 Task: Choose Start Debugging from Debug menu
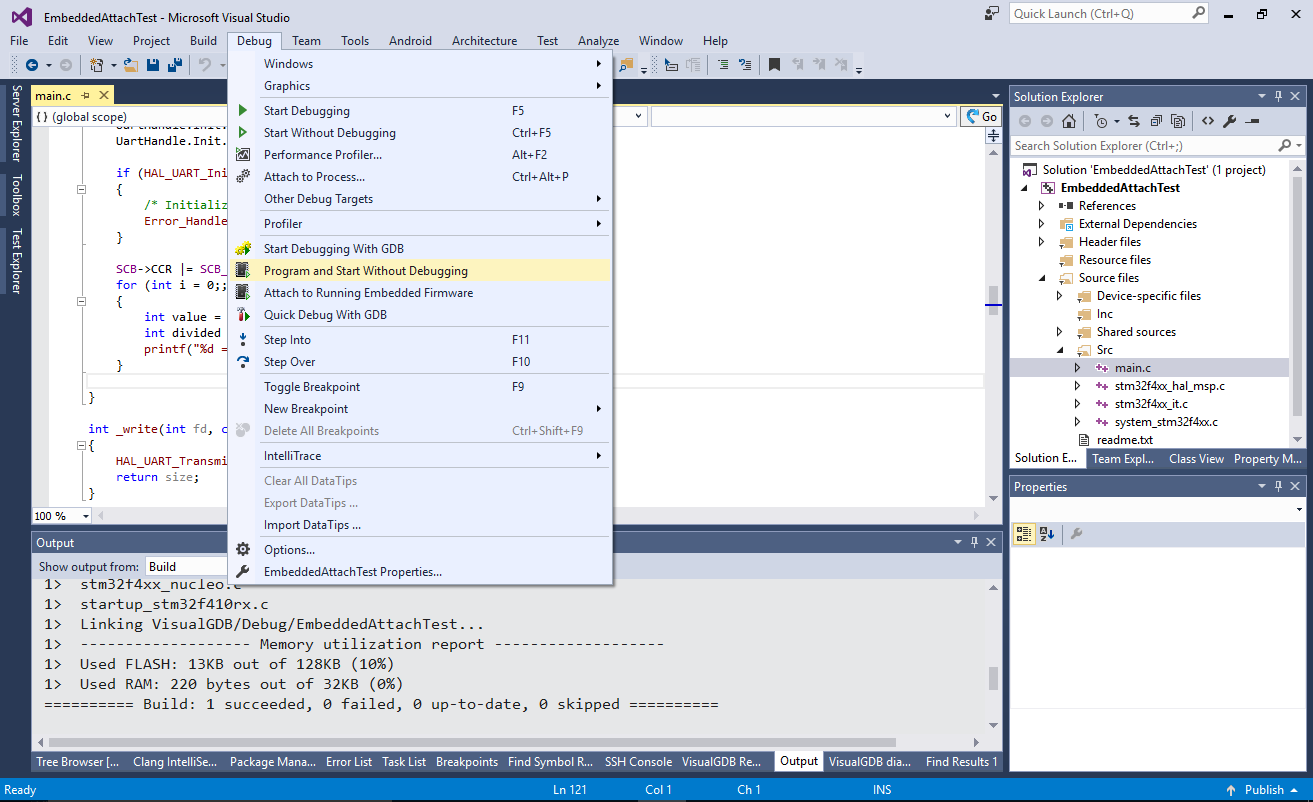click(421, 111)
